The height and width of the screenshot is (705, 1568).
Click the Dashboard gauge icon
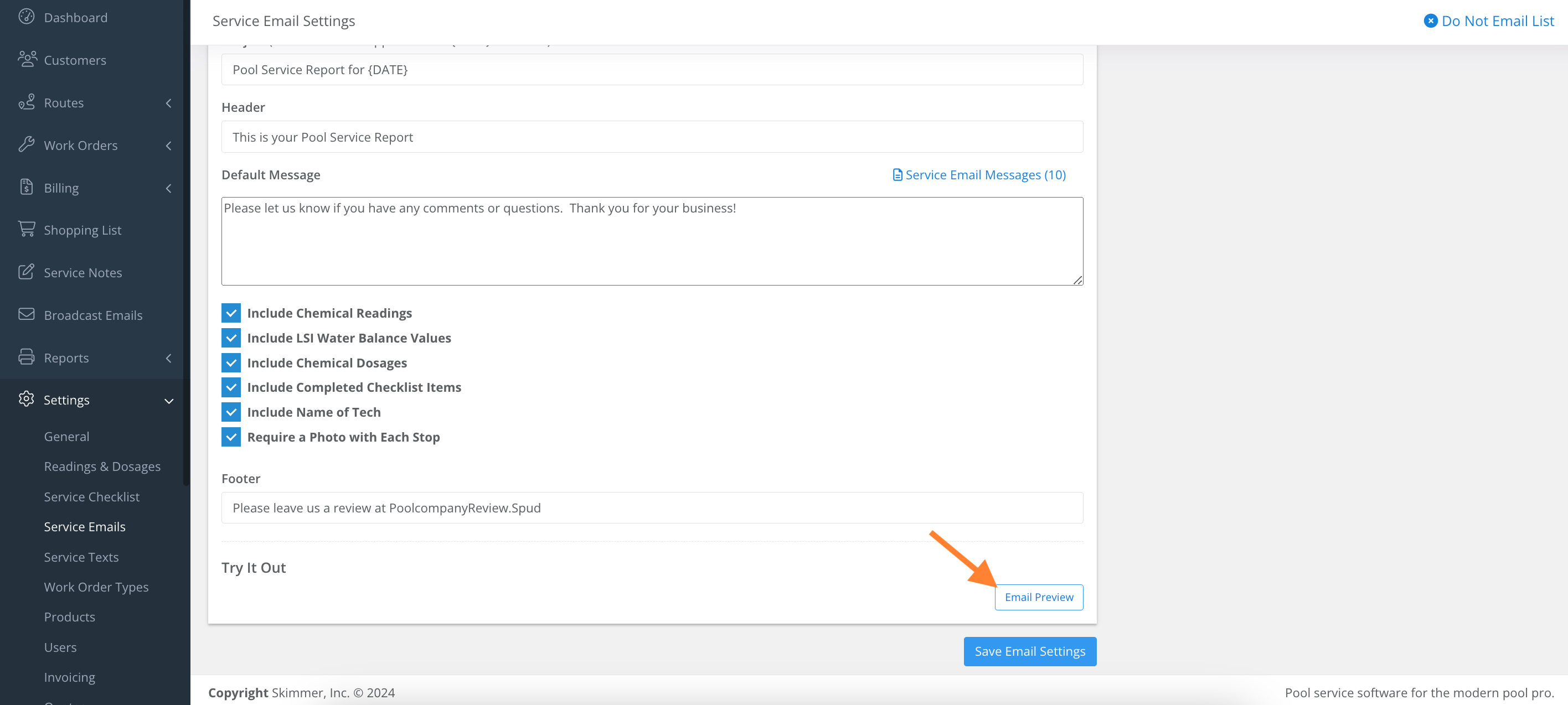pos(26,17)
